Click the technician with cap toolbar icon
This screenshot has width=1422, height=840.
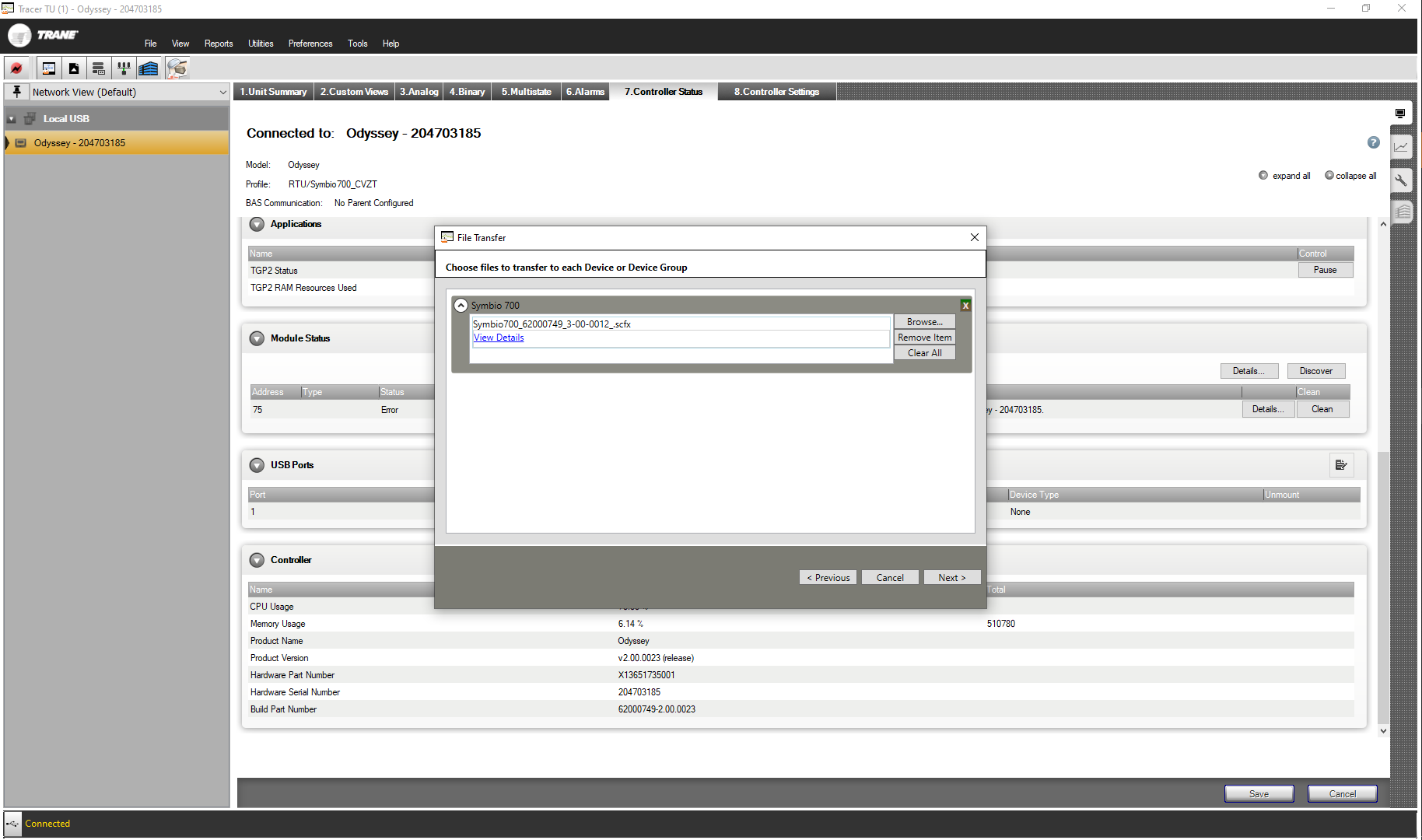click(177, 68)
